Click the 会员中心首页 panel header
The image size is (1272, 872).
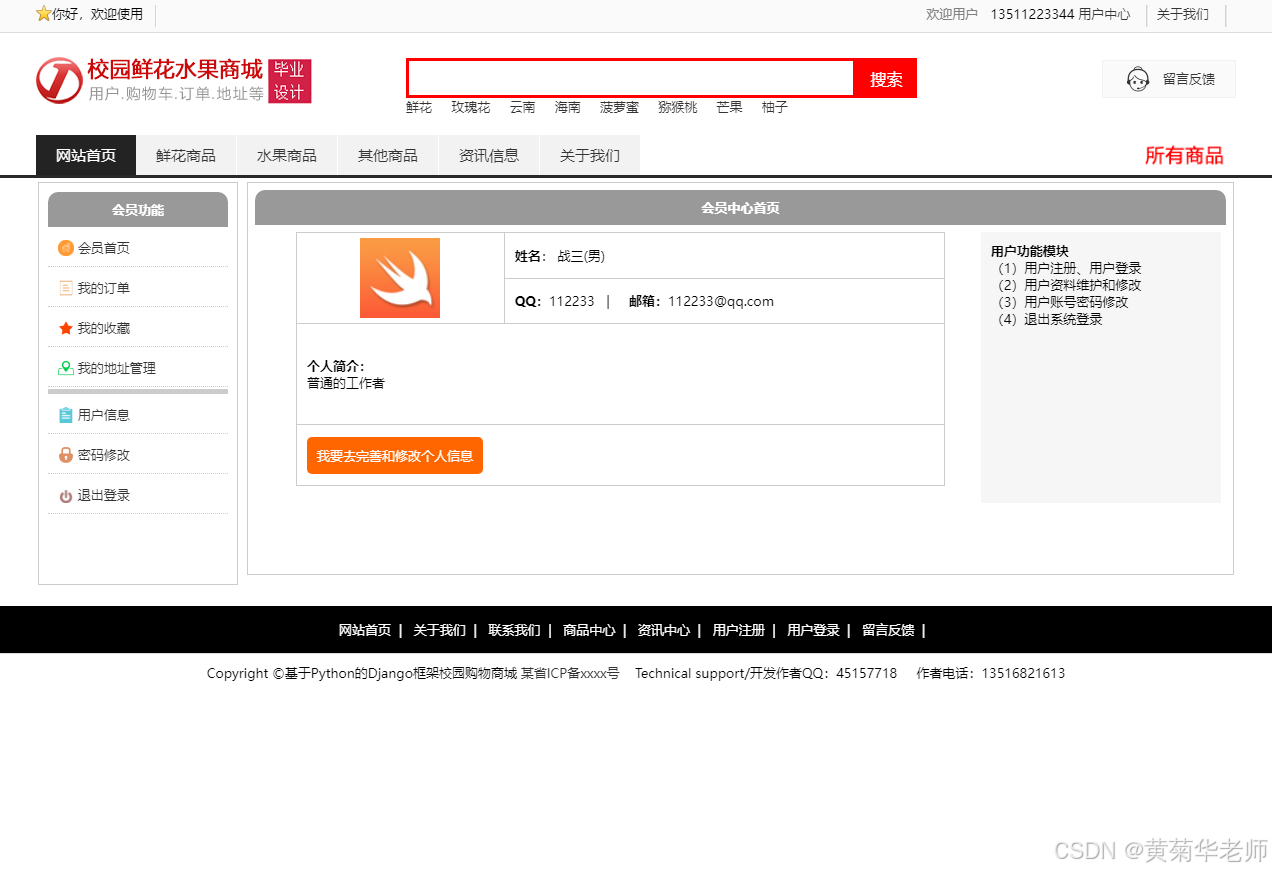740,208
